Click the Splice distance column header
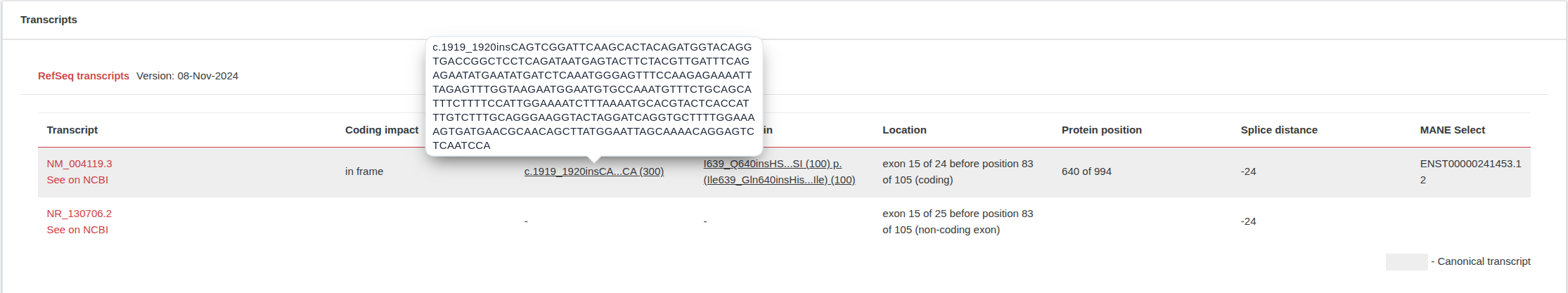The height and width of the screenshot is (293, 1568). coord(1278,130)
